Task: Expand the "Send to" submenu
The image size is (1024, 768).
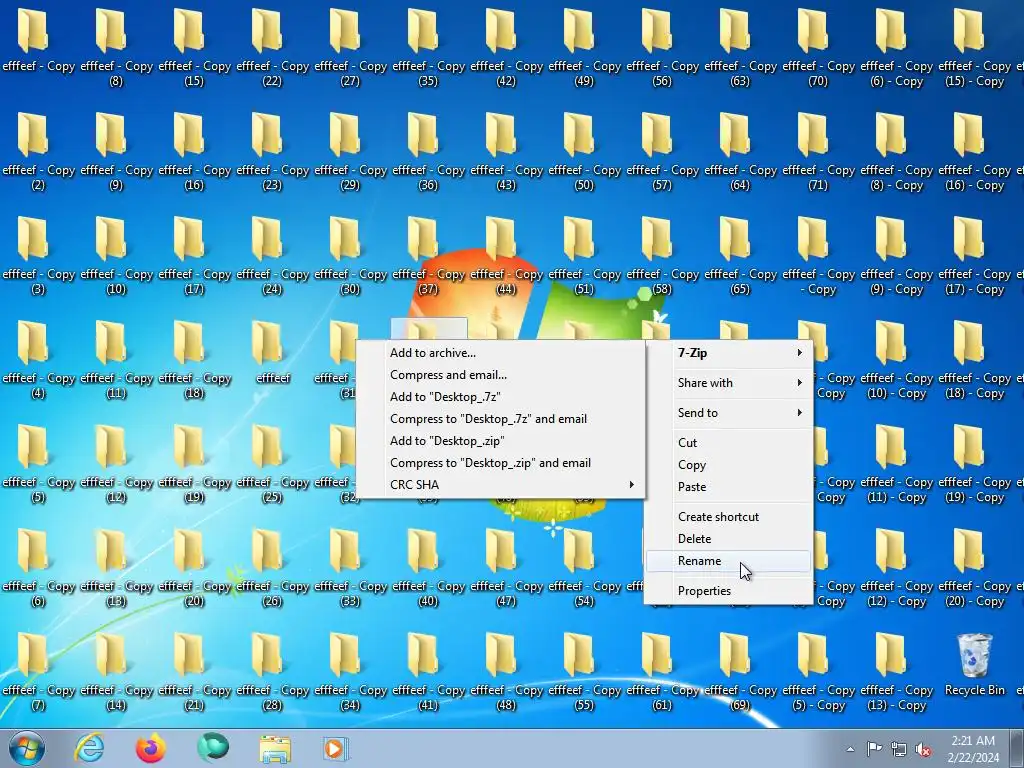Action: [729, 413]
